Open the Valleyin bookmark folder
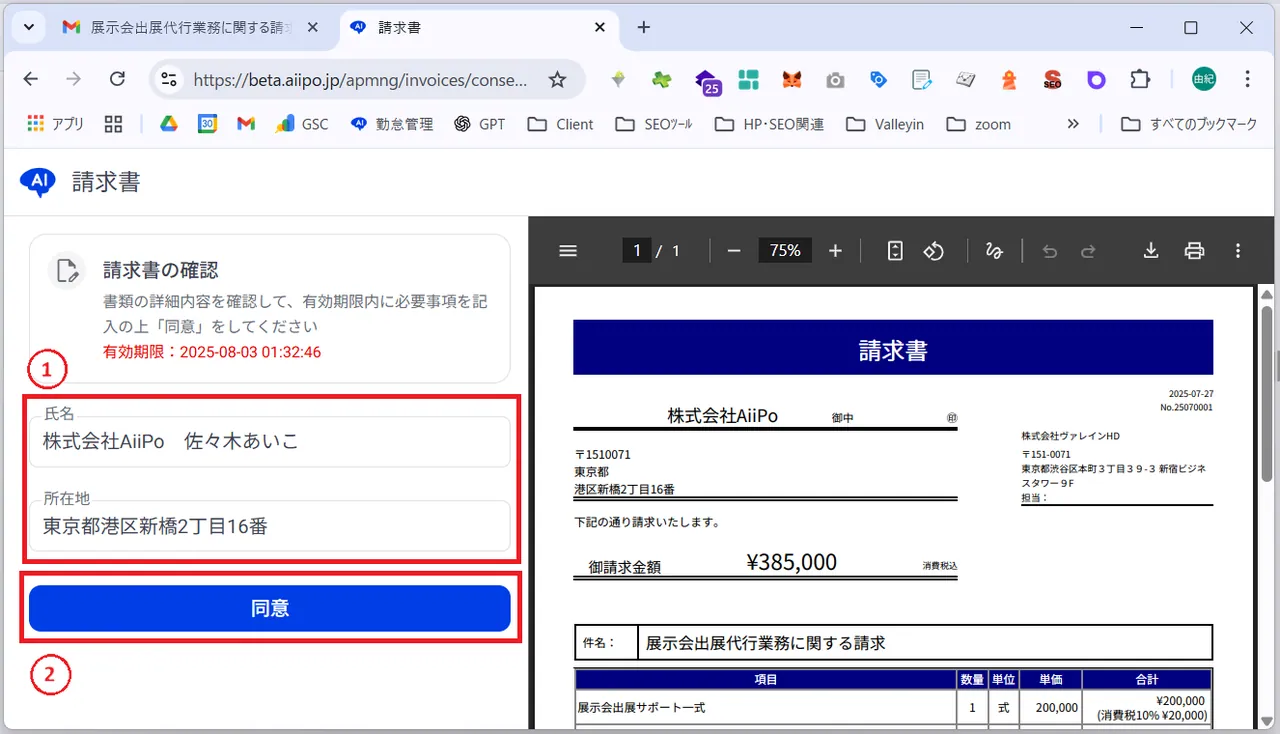The image size is (1280, 734). coord(884,124)
